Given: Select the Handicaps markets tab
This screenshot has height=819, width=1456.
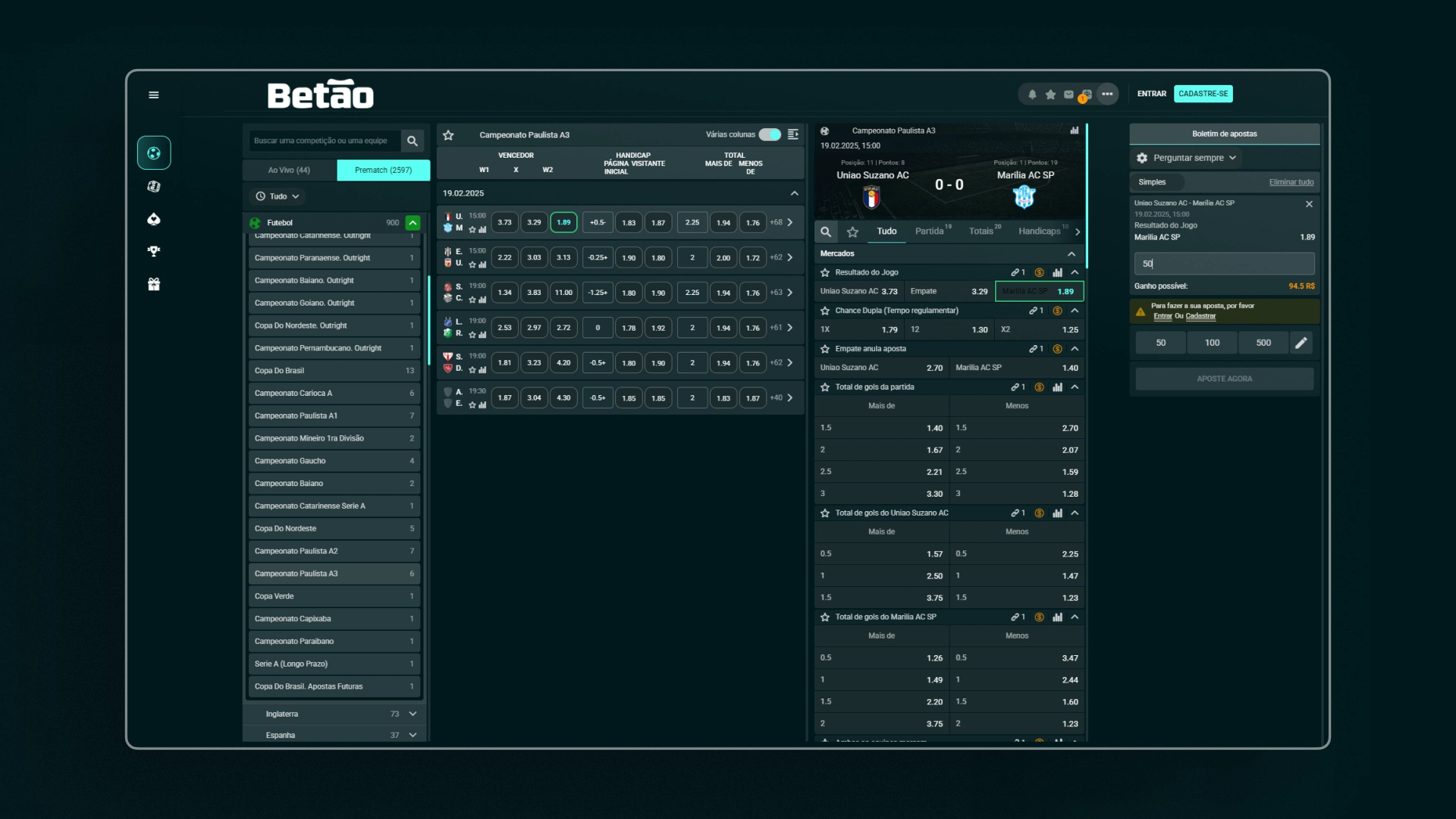Looking at the screenshot, I should click(1043, 231).
